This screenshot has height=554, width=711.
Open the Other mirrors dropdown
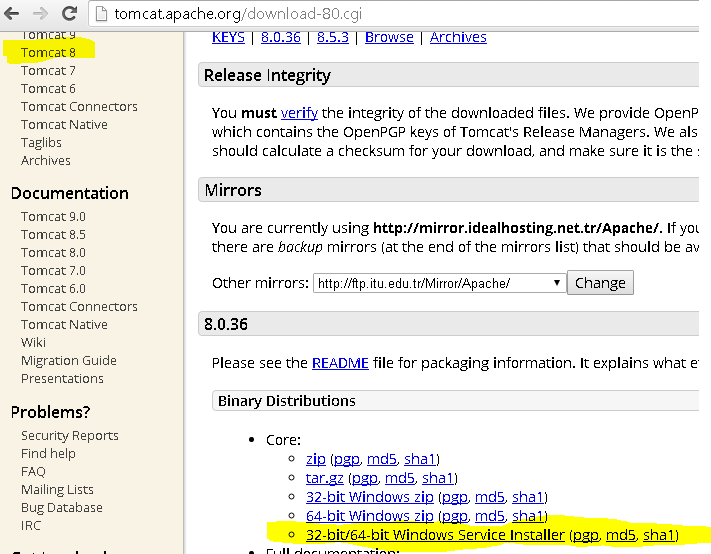click(439, 283)
